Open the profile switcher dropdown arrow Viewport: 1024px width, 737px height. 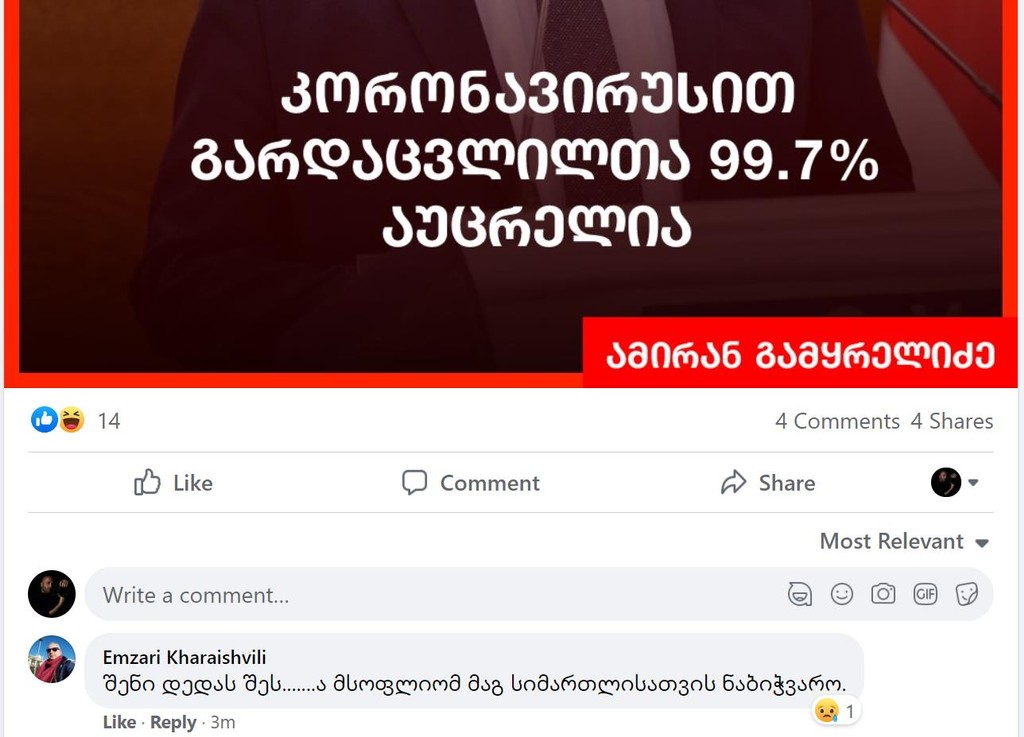[x=973, y=482]
